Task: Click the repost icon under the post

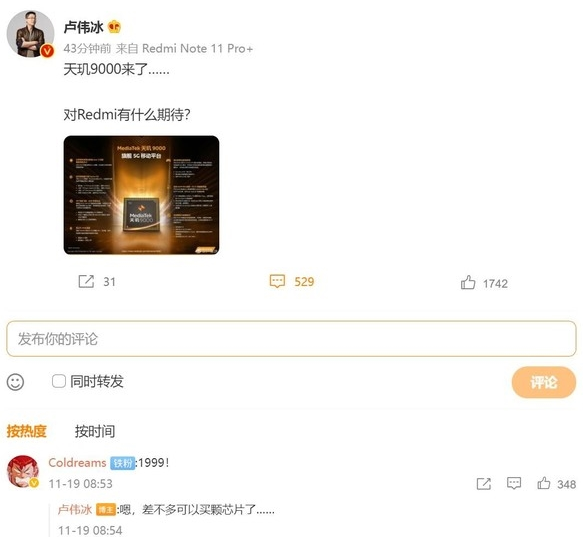Action: tap(86, 282)
